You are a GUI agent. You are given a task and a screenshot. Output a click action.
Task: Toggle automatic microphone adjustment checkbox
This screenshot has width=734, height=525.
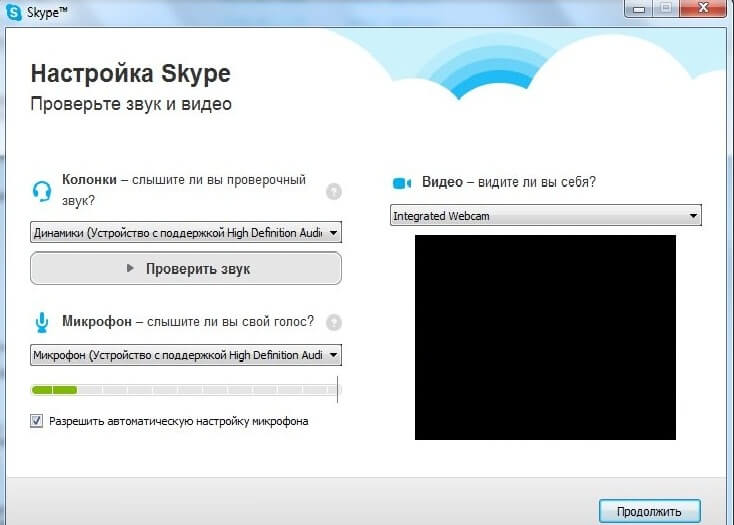click(37, 422)
